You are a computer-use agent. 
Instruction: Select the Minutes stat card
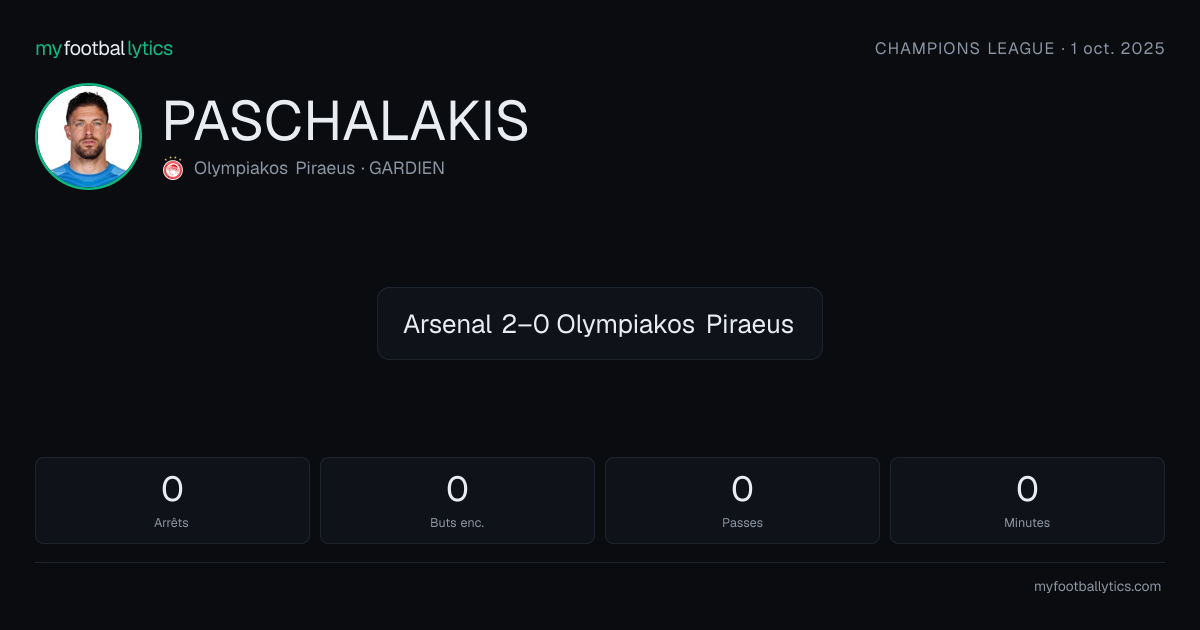[1027, 500]
